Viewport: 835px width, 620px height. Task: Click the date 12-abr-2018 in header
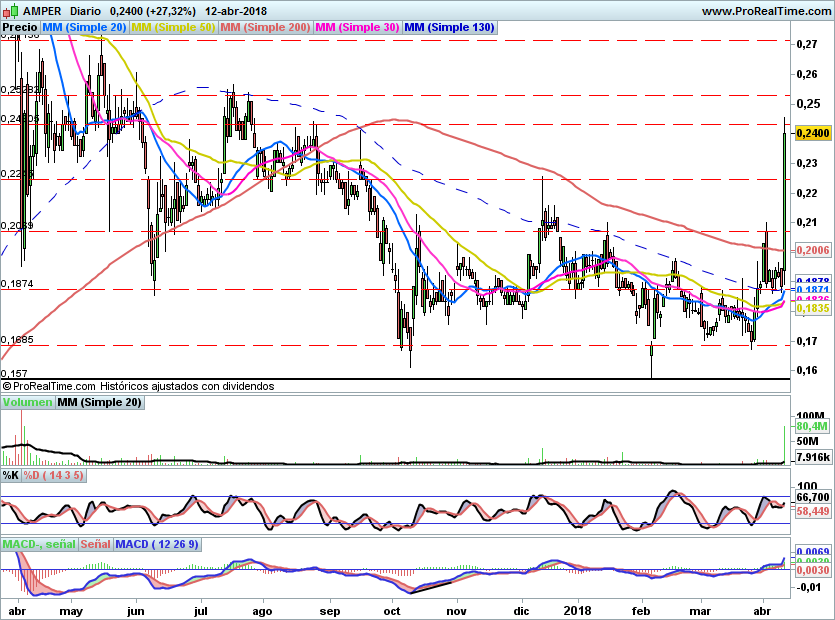(236, 11)
